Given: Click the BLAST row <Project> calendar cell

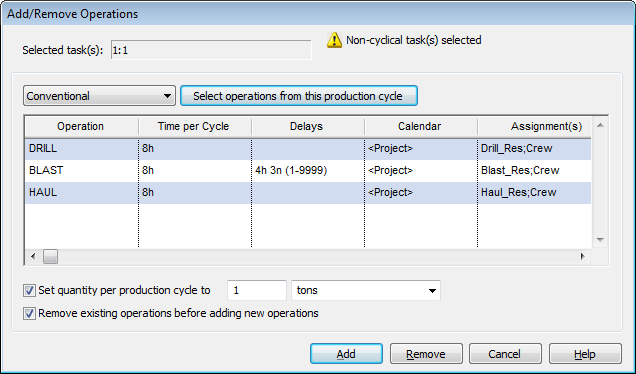Looking at the screenshot, I should click(421, 170).
